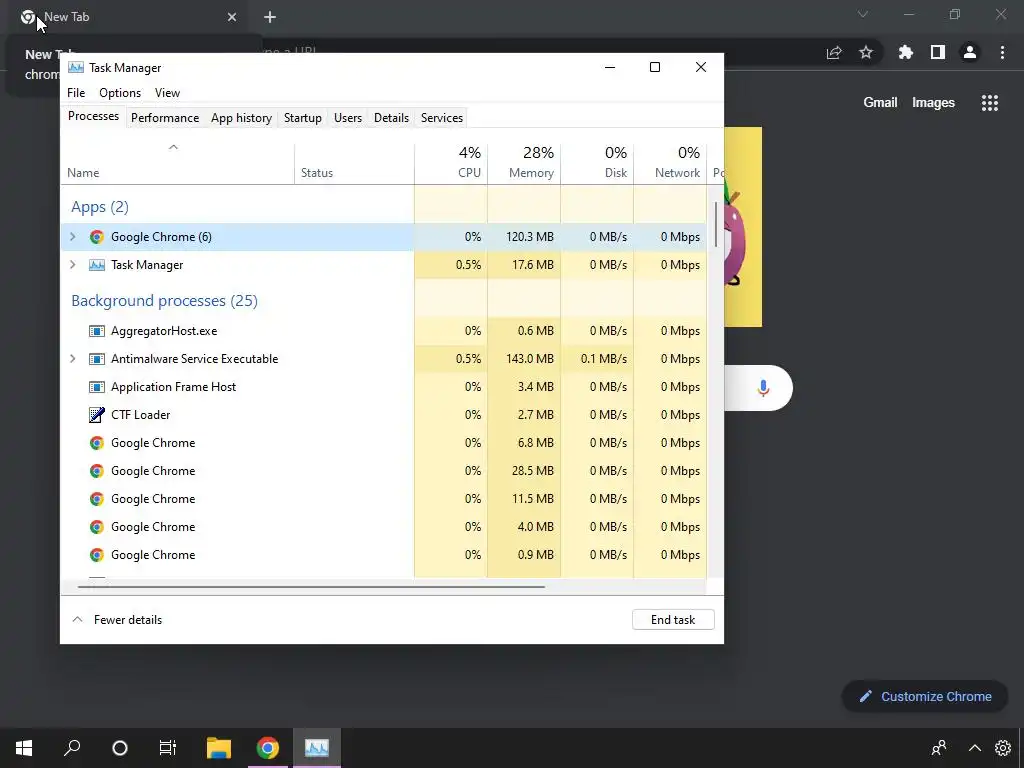
Task: Click the Cortana circle icon
Action: (120, 748)
